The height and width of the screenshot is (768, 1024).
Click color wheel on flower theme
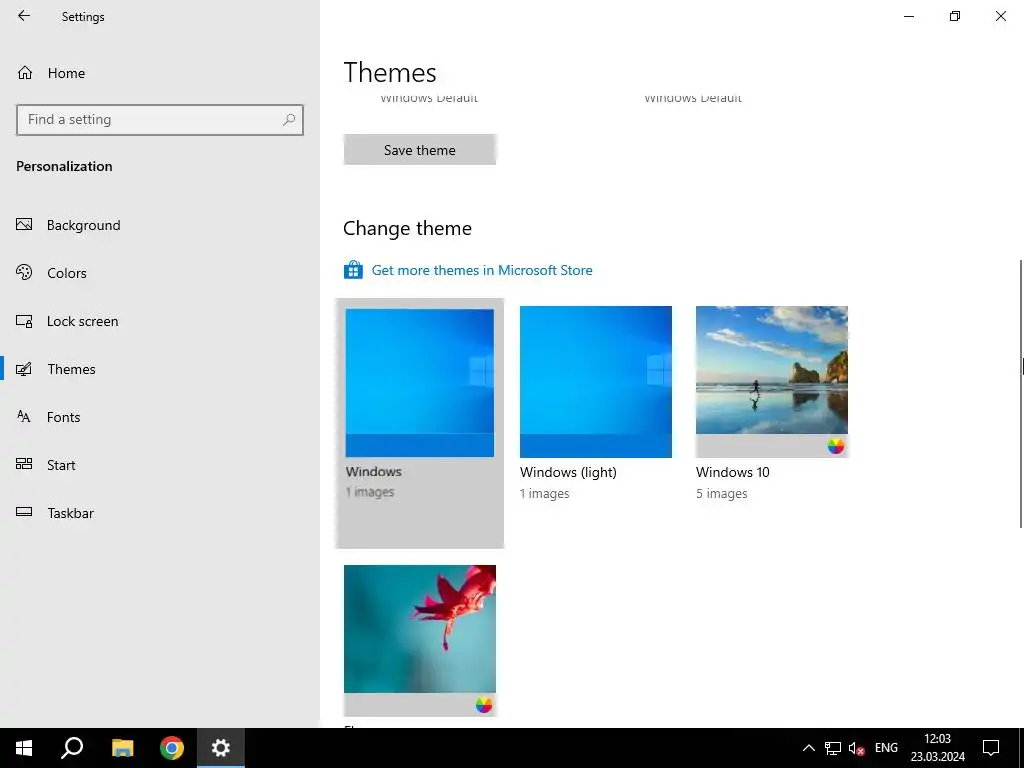[x=484, y=705]
